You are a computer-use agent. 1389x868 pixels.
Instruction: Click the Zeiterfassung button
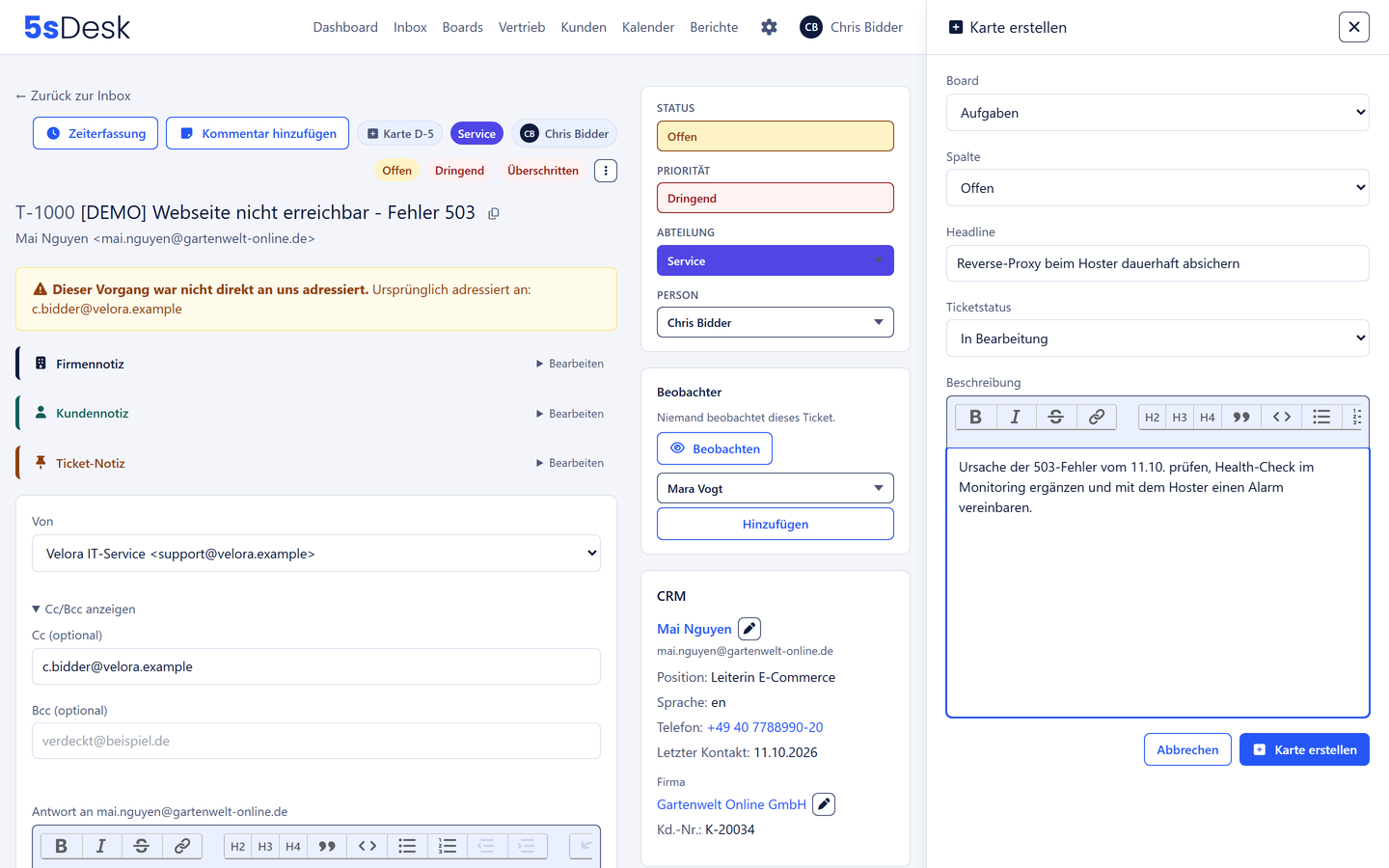95,133
